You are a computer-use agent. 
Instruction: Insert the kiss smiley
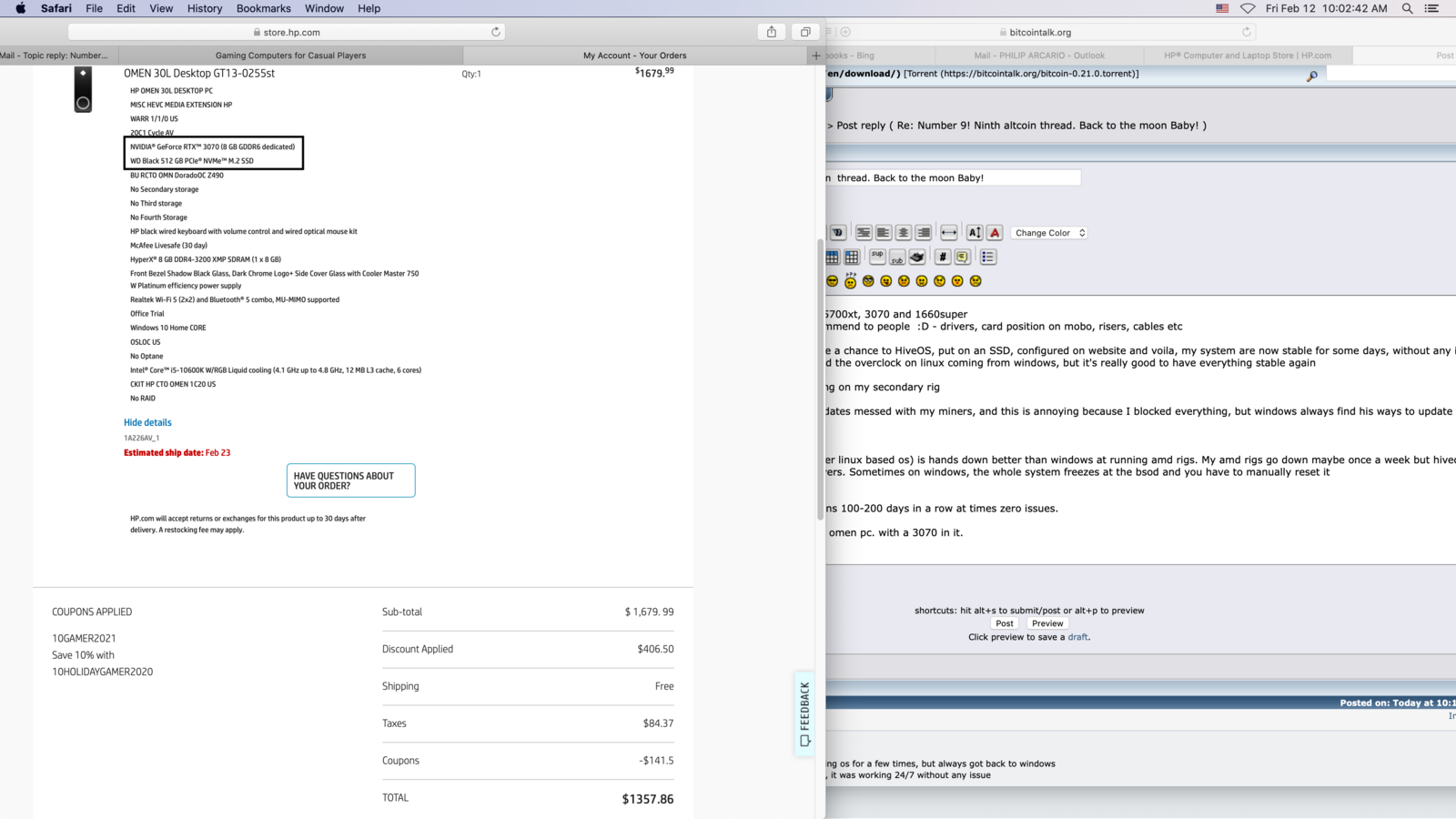point(956,281)
